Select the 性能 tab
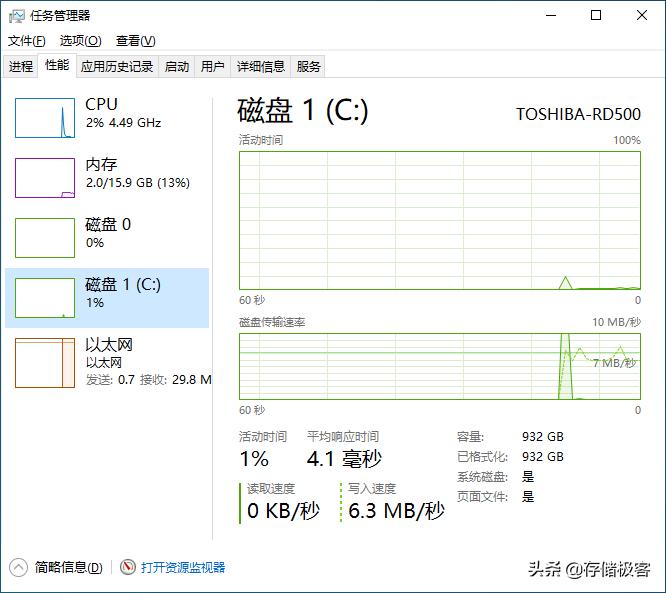Viewport: 666px width, 593px height. click(57, 65)
